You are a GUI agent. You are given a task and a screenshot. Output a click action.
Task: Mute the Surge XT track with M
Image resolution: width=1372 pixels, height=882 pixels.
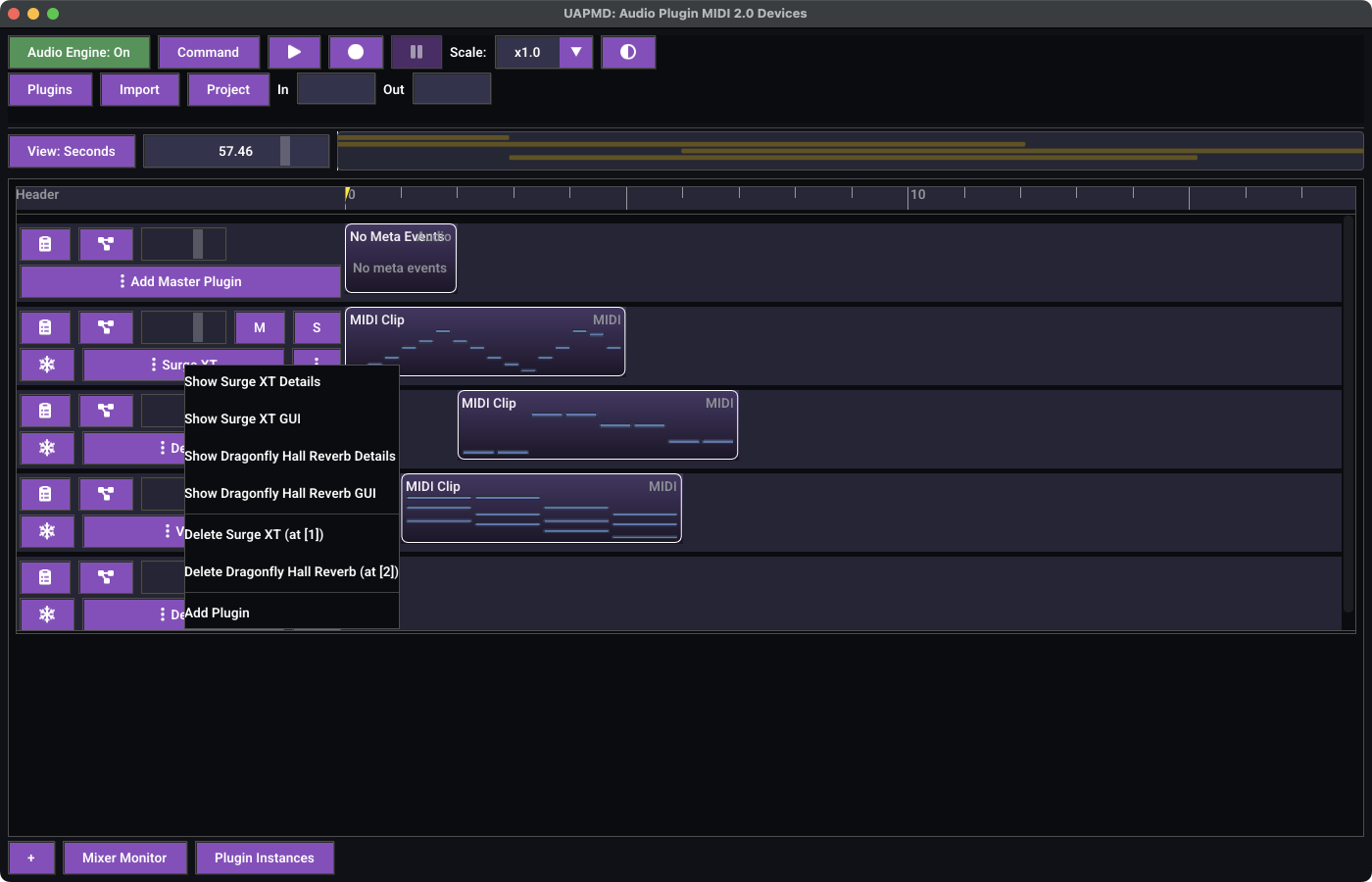click(260, 327)
